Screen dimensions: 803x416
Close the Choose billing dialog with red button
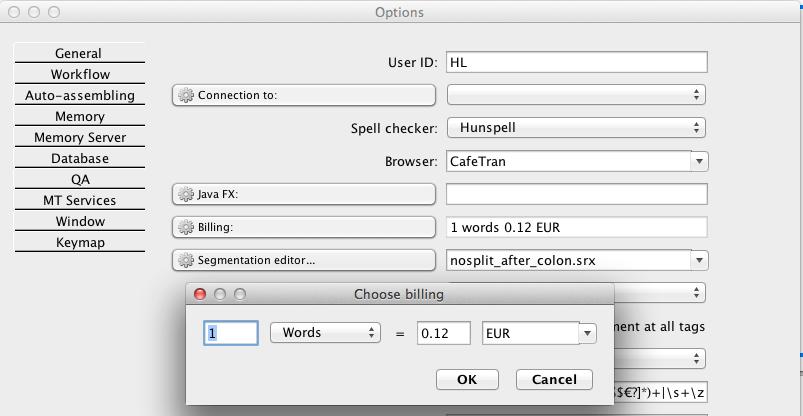pos(199,295)
